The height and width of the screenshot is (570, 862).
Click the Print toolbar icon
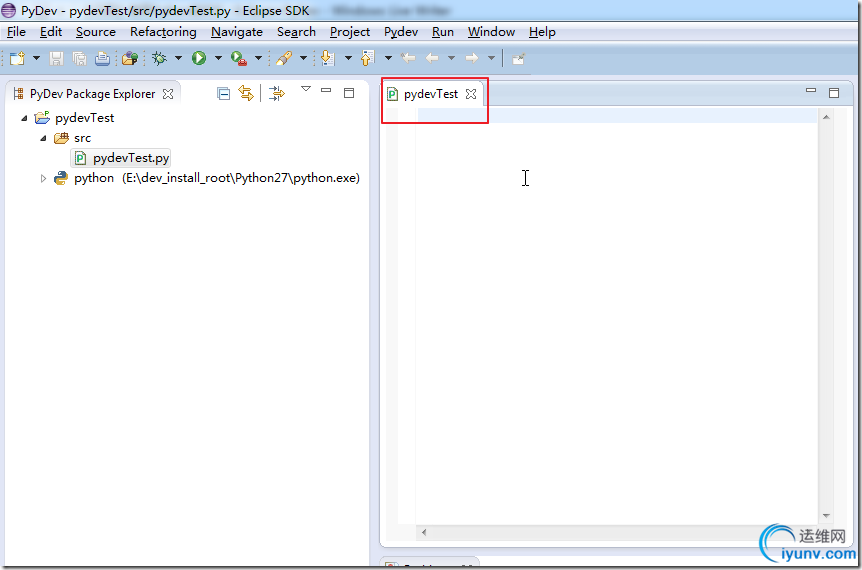click(102, 58)
